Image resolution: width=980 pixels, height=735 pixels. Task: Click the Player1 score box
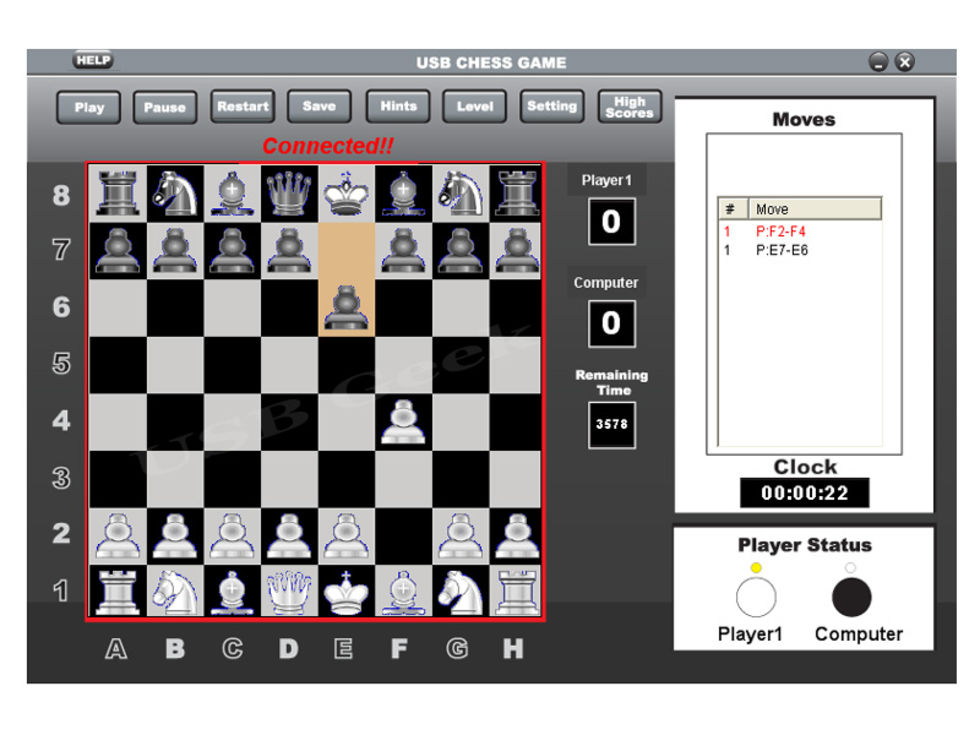[612, 221]
